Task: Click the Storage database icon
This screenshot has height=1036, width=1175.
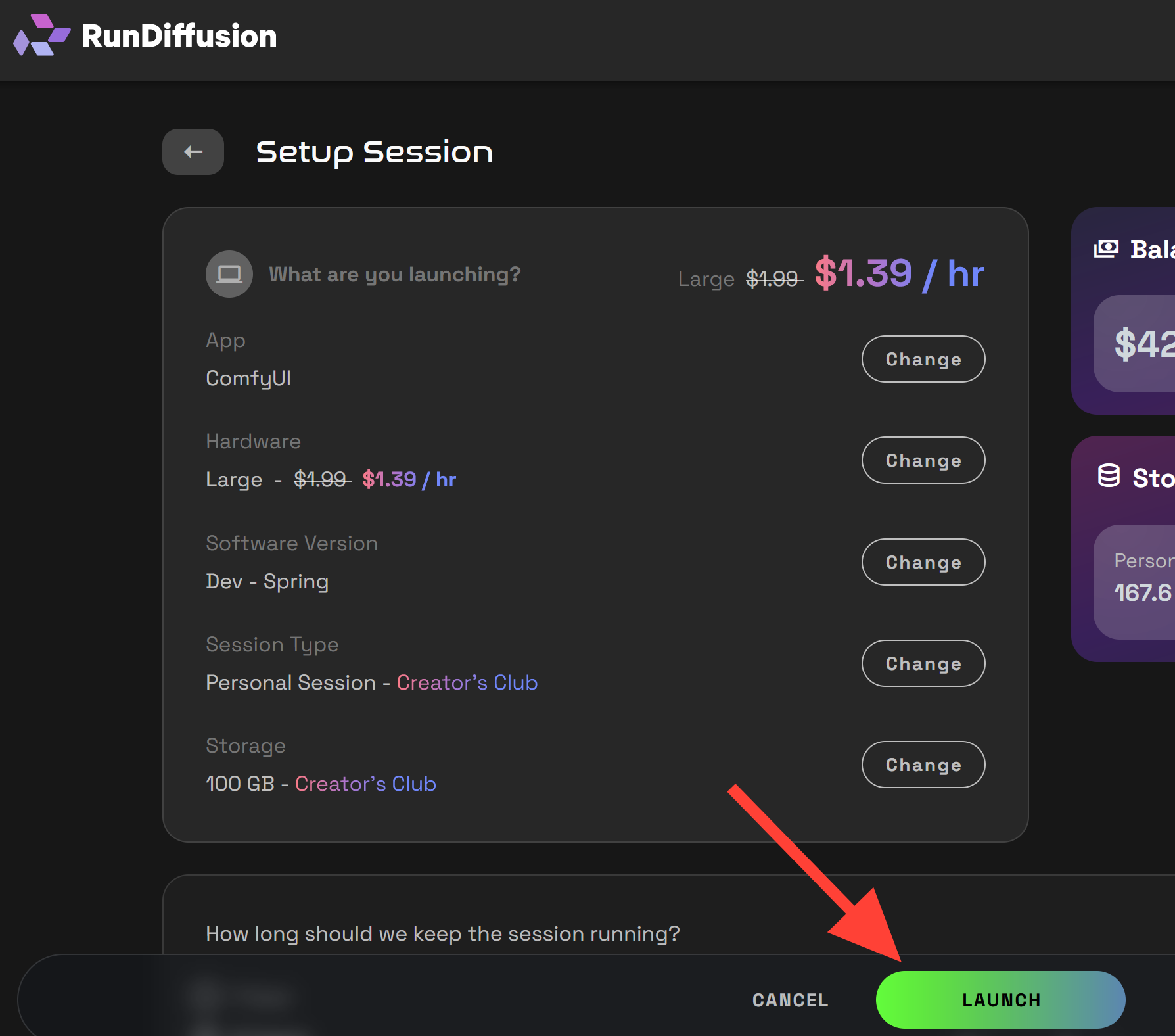Action: (x=1109, y=476)
